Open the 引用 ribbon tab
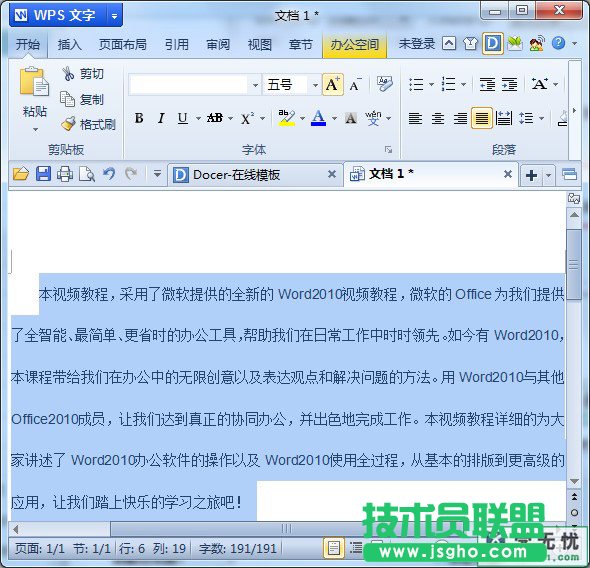The width and height of the screenshot is (590, 568). pyautogui.click(x=176, y=45)
